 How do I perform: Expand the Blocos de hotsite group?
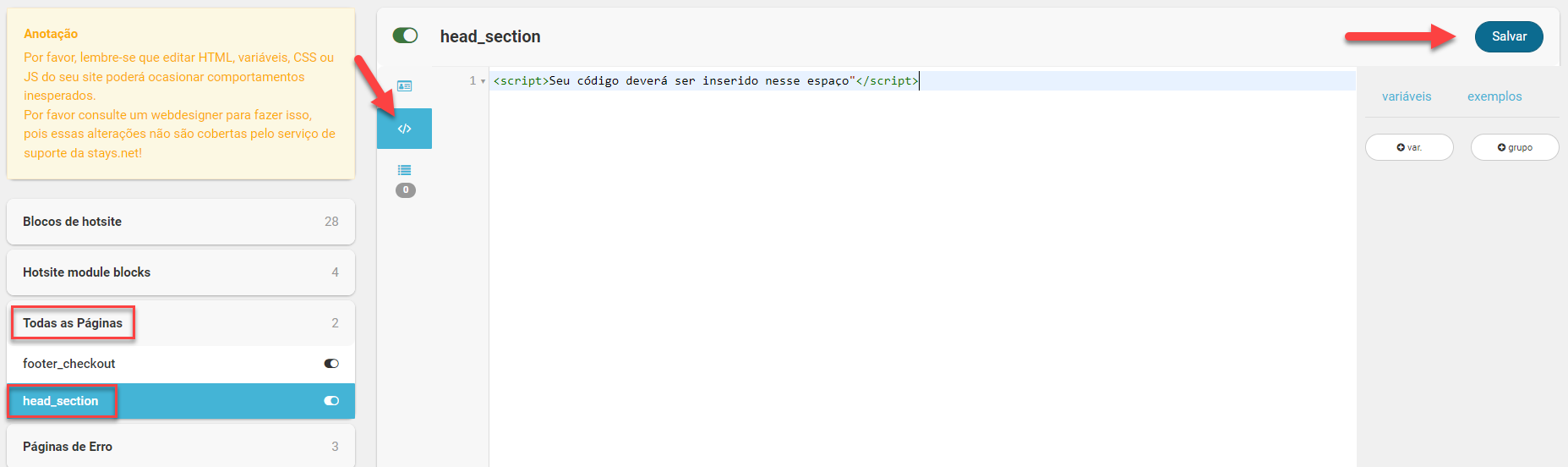[181, 222]
